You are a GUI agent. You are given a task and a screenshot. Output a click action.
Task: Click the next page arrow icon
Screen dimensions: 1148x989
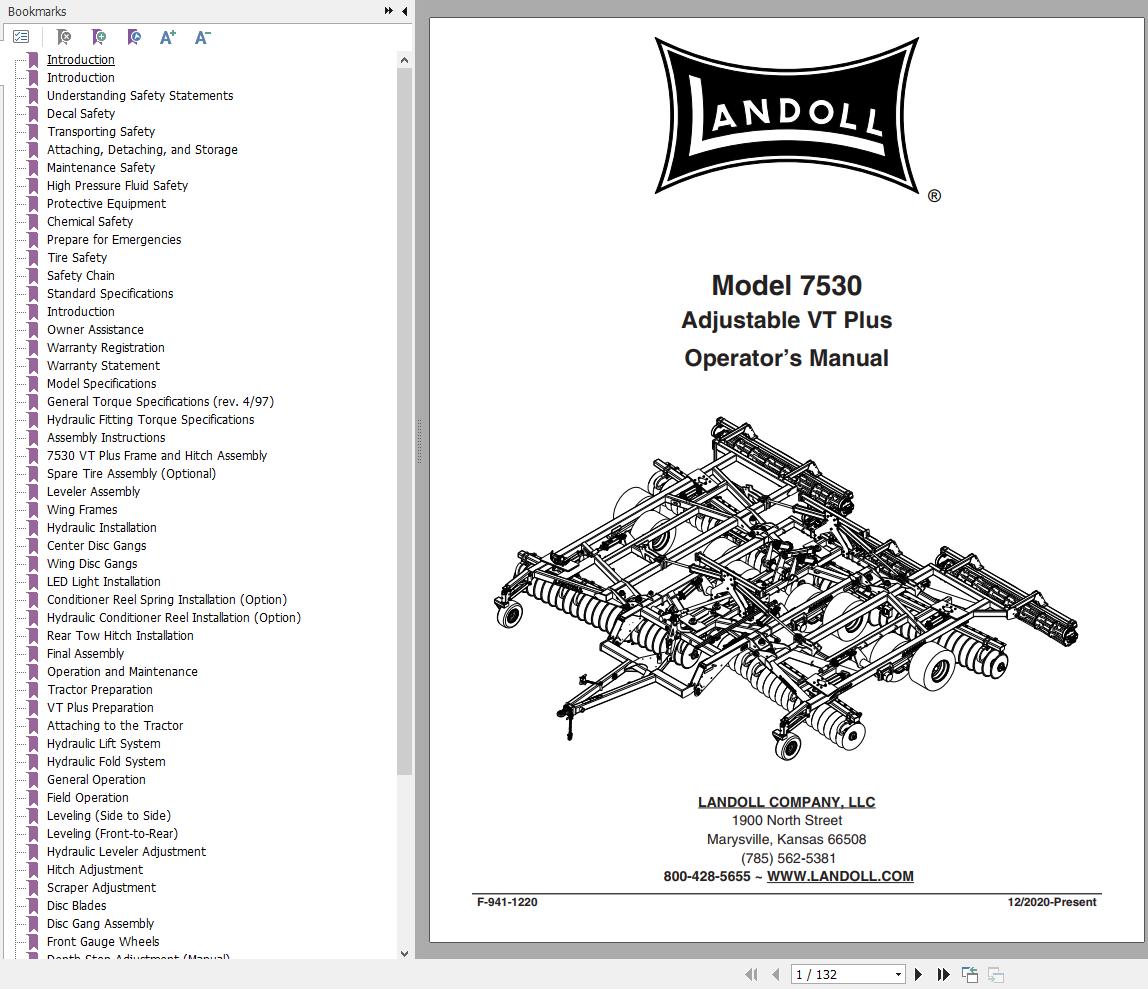pyautogui.click(x=919, y=974)
